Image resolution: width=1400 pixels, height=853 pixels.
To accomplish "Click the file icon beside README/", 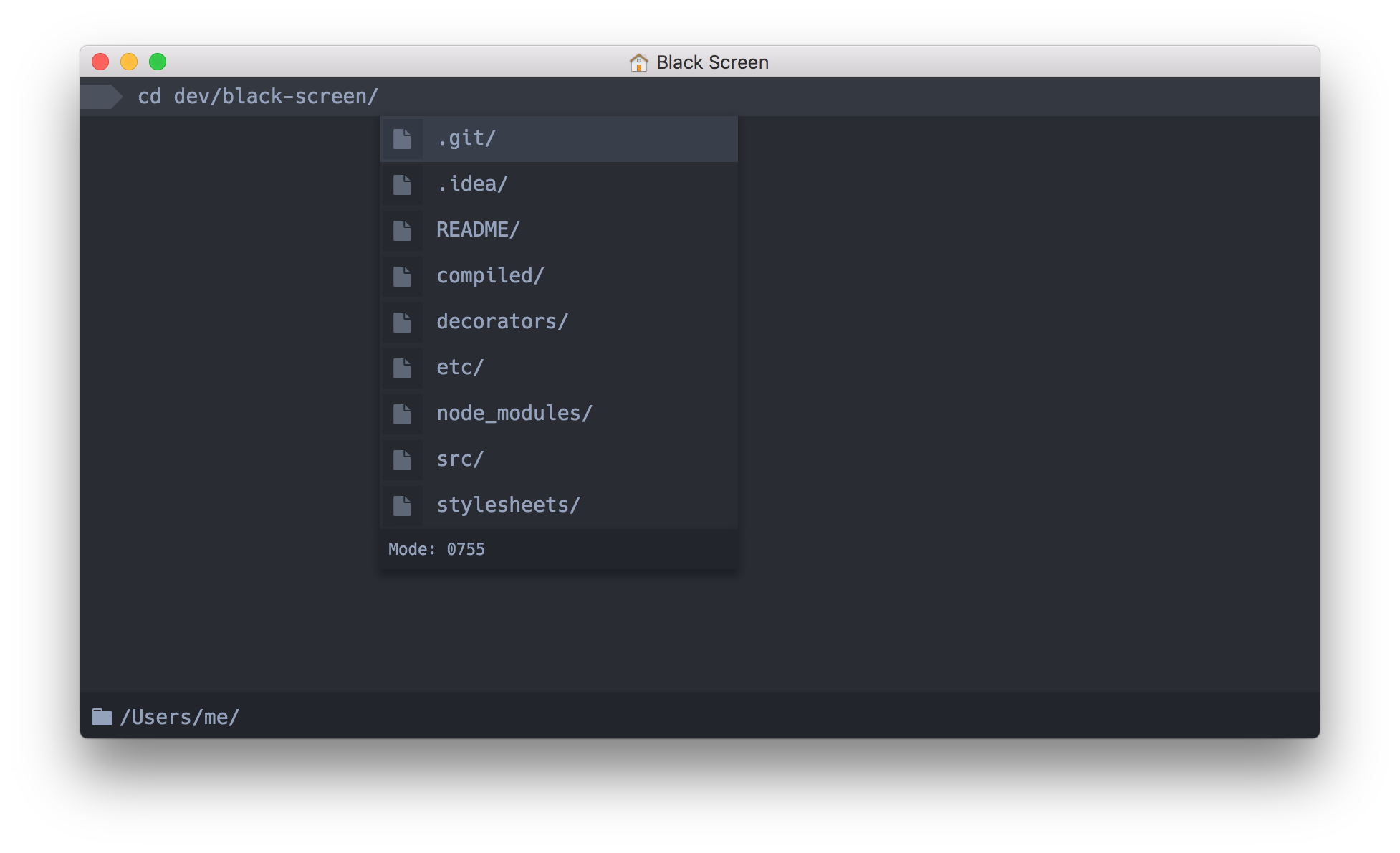I will (402, 231).
